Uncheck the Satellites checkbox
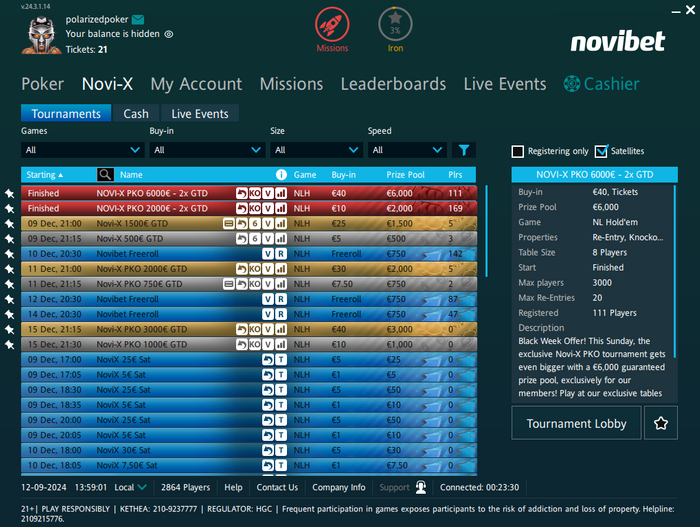Viewport: 700px width, 527px height. [601, 151]
